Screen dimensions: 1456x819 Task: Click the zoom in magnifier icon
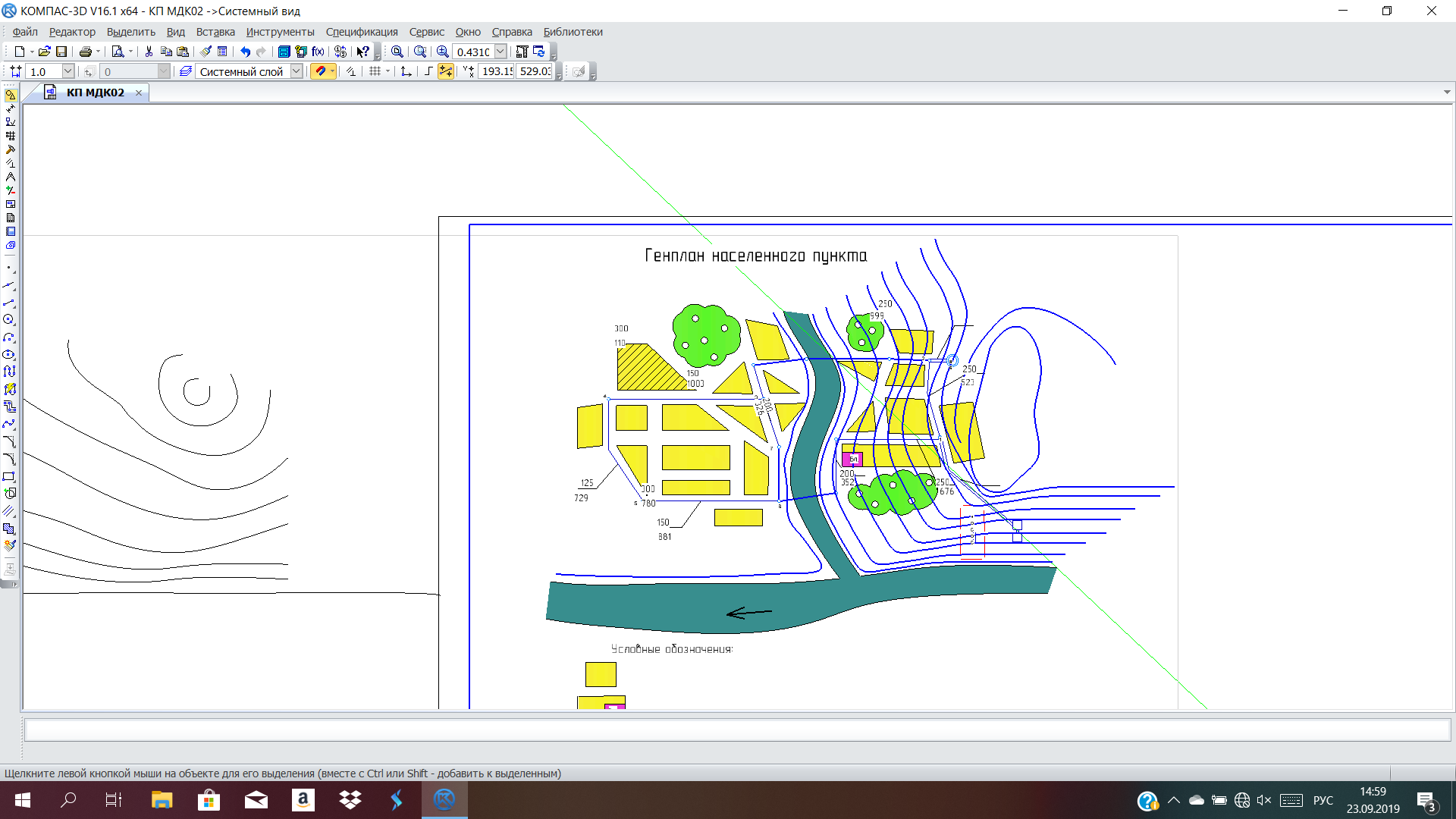pos(443,52)
